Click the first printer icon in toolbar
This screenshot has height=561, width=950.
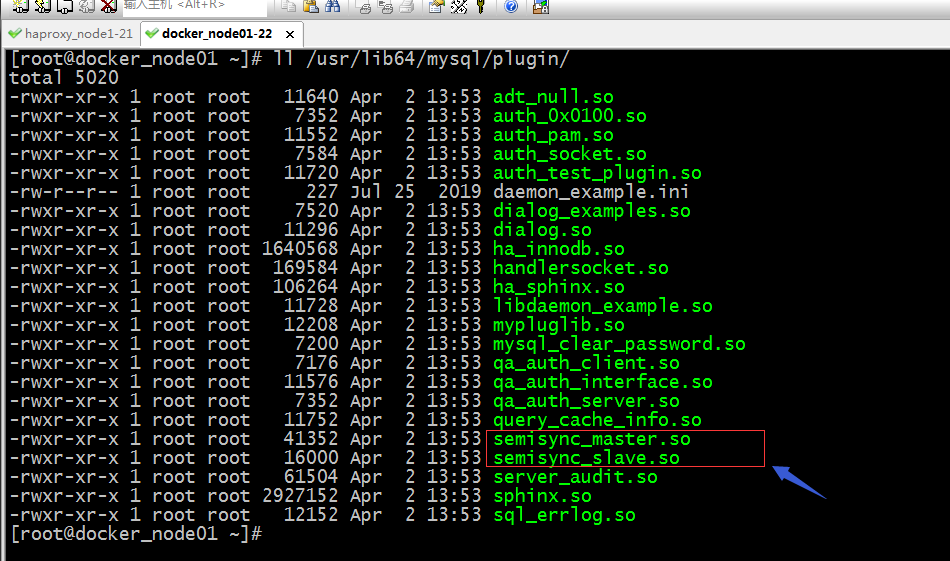click(365, 7)
